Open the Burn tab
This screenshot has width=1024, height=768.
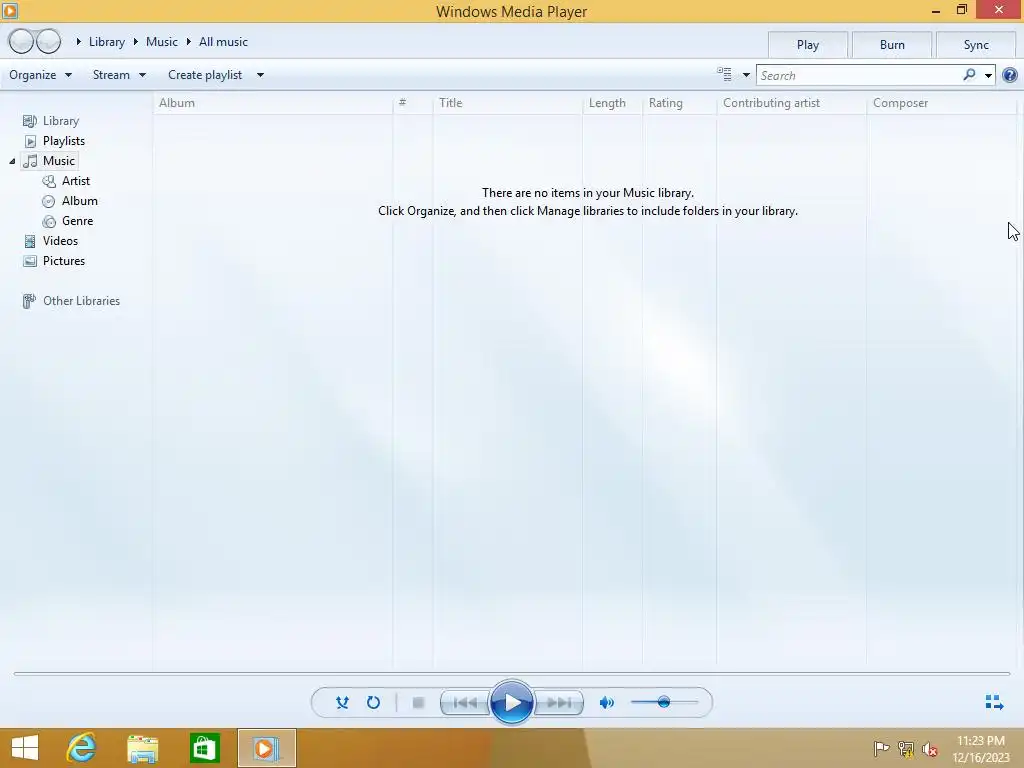pyautogui.click(x=892, y=44)
